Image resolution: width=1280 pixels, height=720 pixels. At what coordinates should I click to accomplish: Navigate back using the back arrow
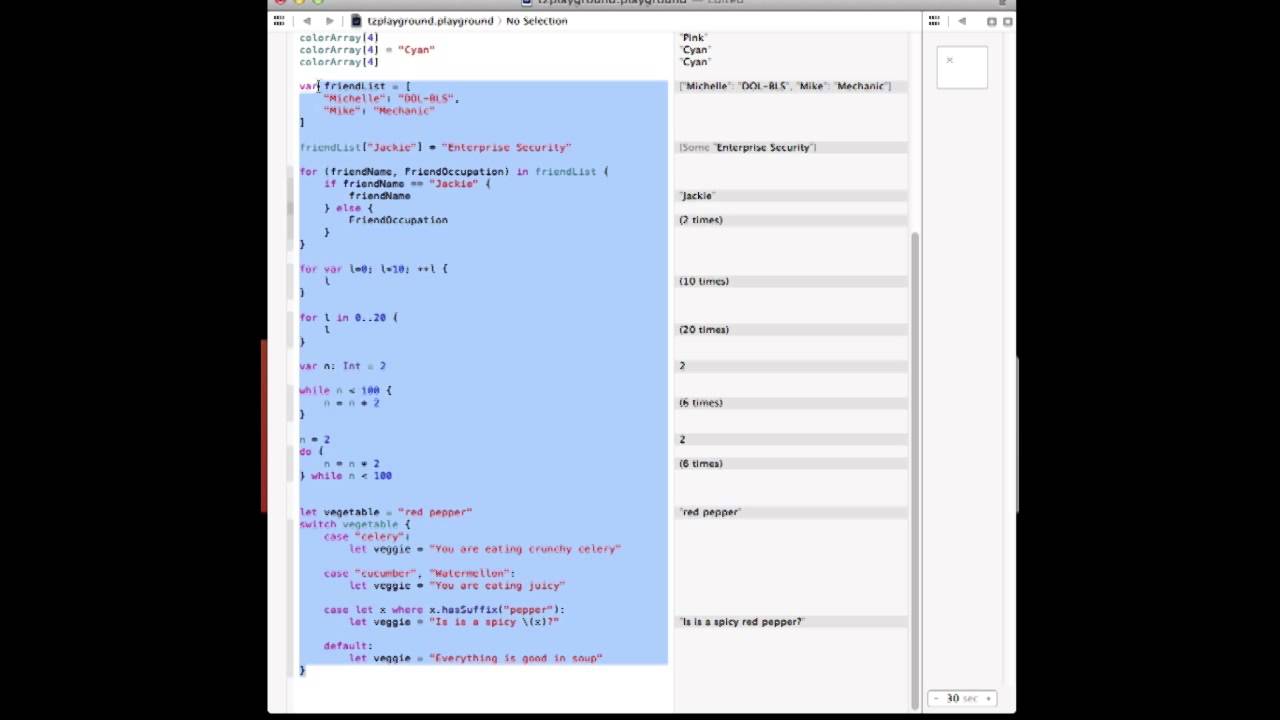tap(307, 20)
